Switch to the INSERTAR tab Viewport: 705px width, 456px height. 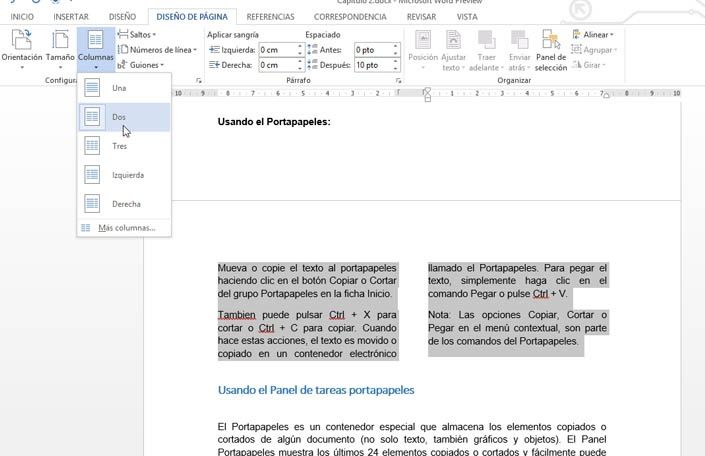coord(70,17)
